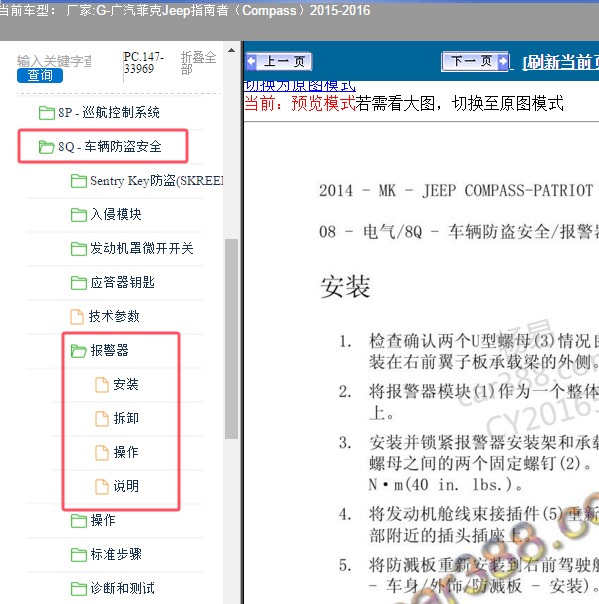Image resolution: width=599 pixels, height=604 pixels.
Task: Click folder icon beside 诊断和测试
Action: (x=79, y=589)
